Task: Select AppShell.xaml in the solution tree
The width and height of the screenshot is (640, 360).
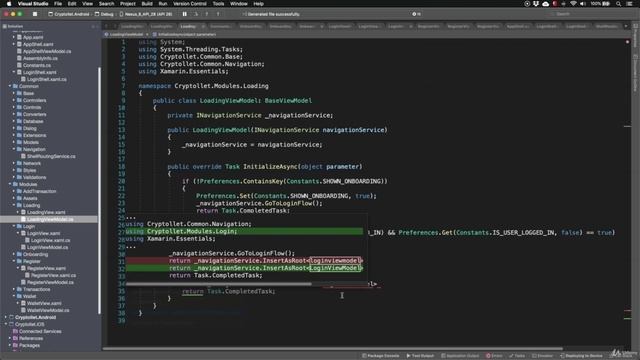Action: pos(38,44)
